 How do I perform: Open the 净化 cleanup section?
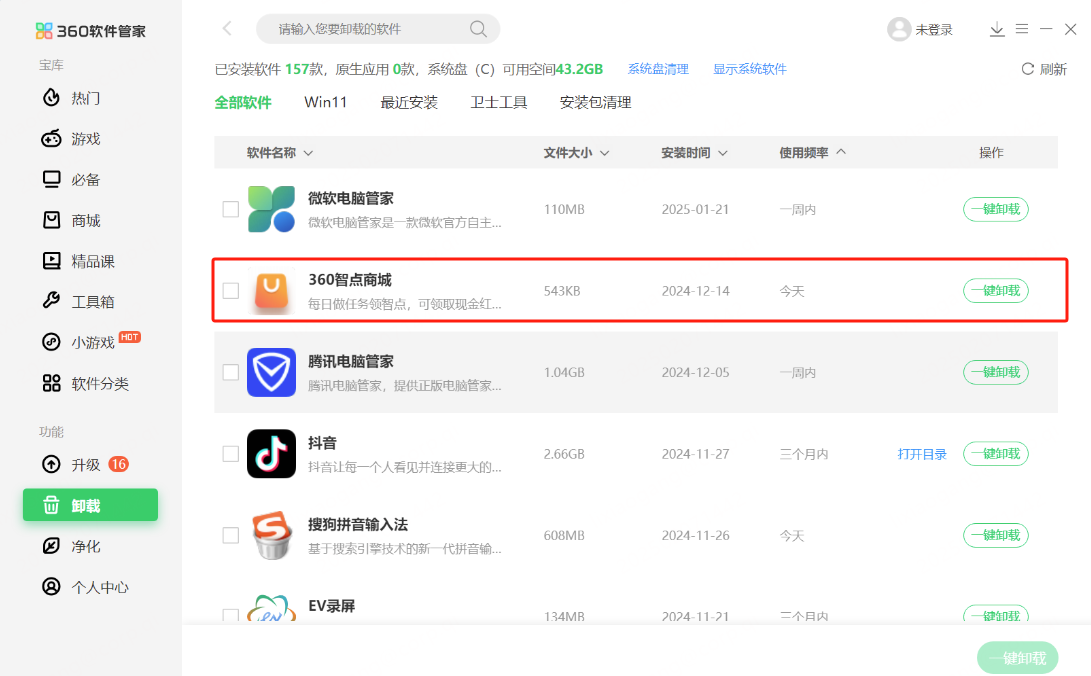click(72, 546)
